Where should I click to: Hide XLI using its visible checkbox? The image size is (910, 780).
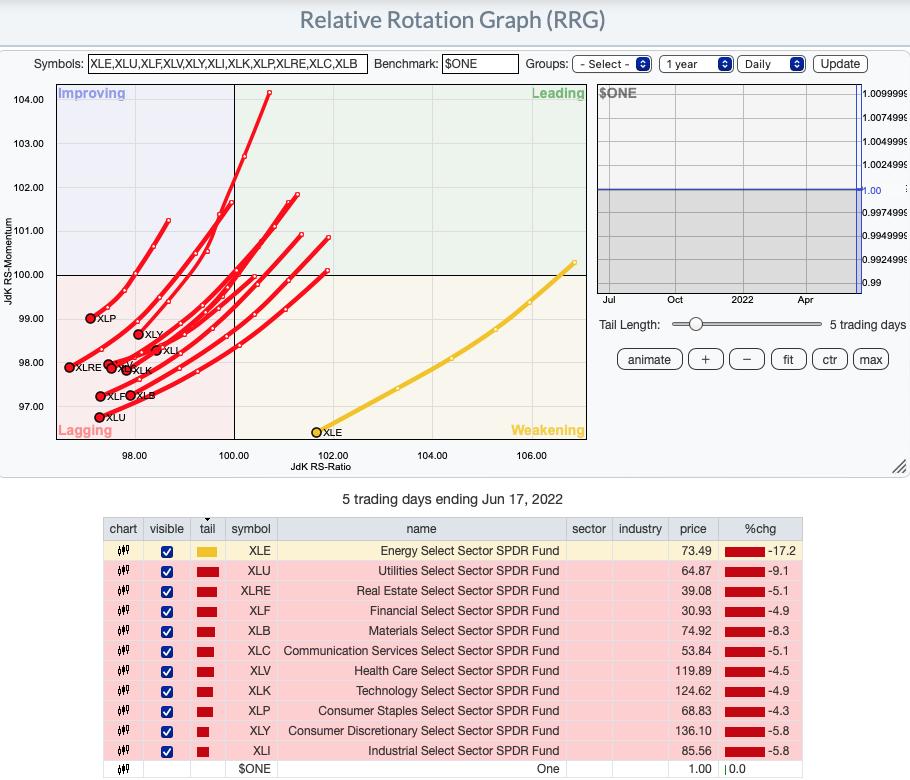click(x=167, y=751)
